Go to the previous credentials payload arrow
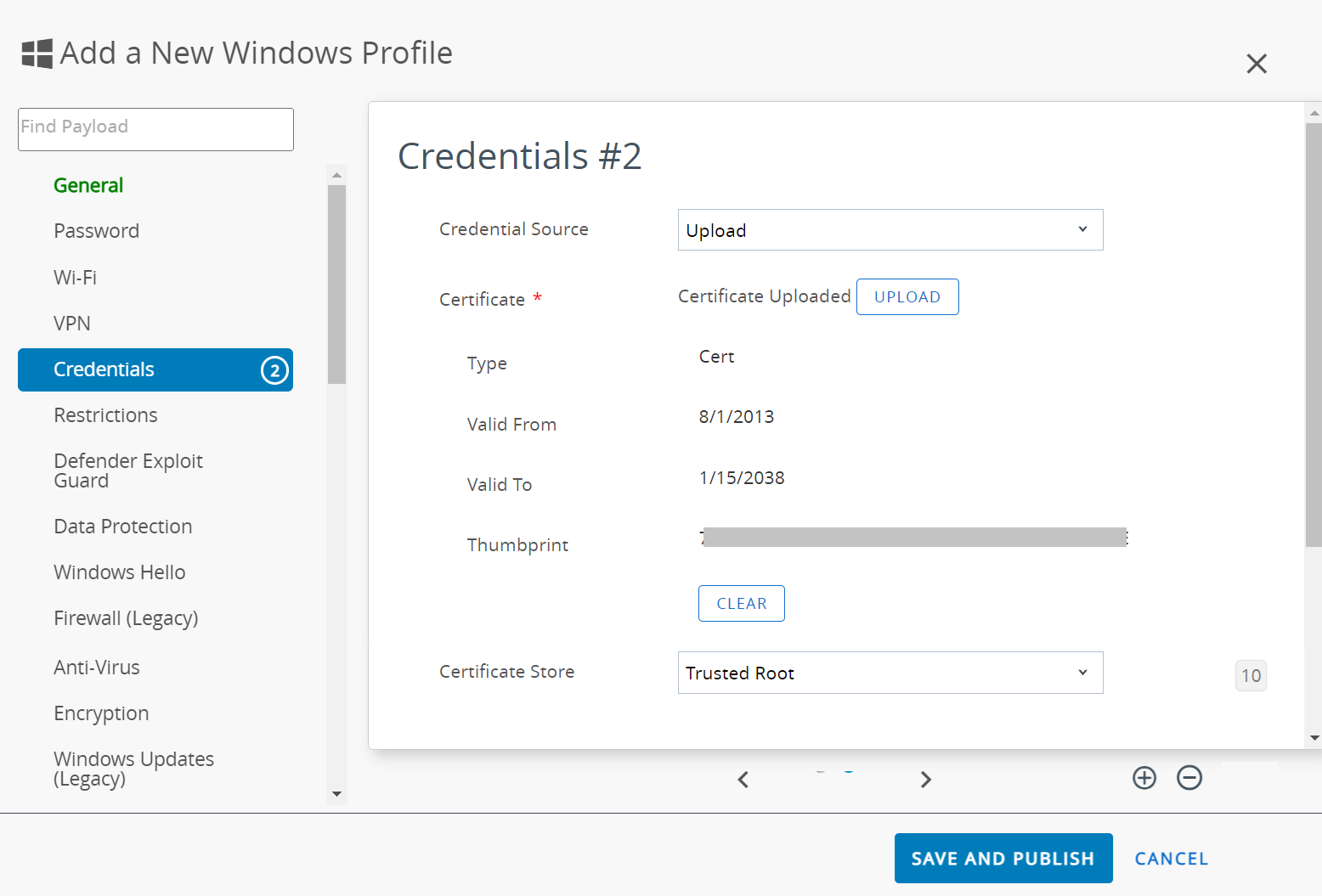The width and height of the screenshot is (1322, 896). (743, 780)
